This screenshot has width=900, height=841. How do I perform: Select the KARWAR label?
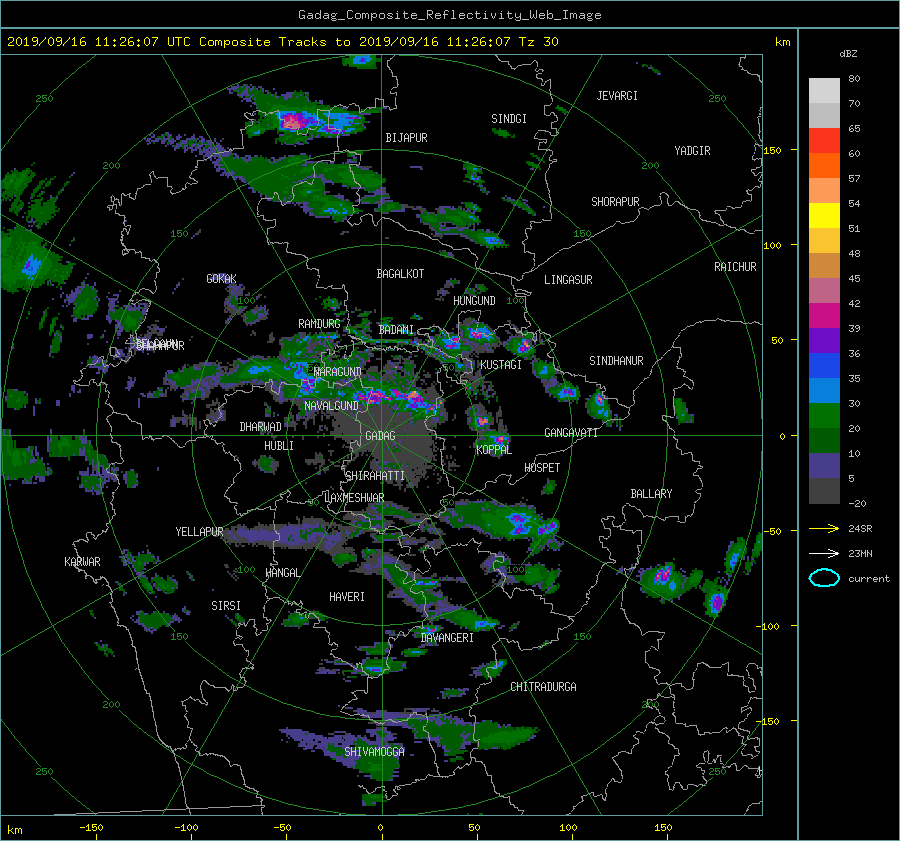click(82, 562)
